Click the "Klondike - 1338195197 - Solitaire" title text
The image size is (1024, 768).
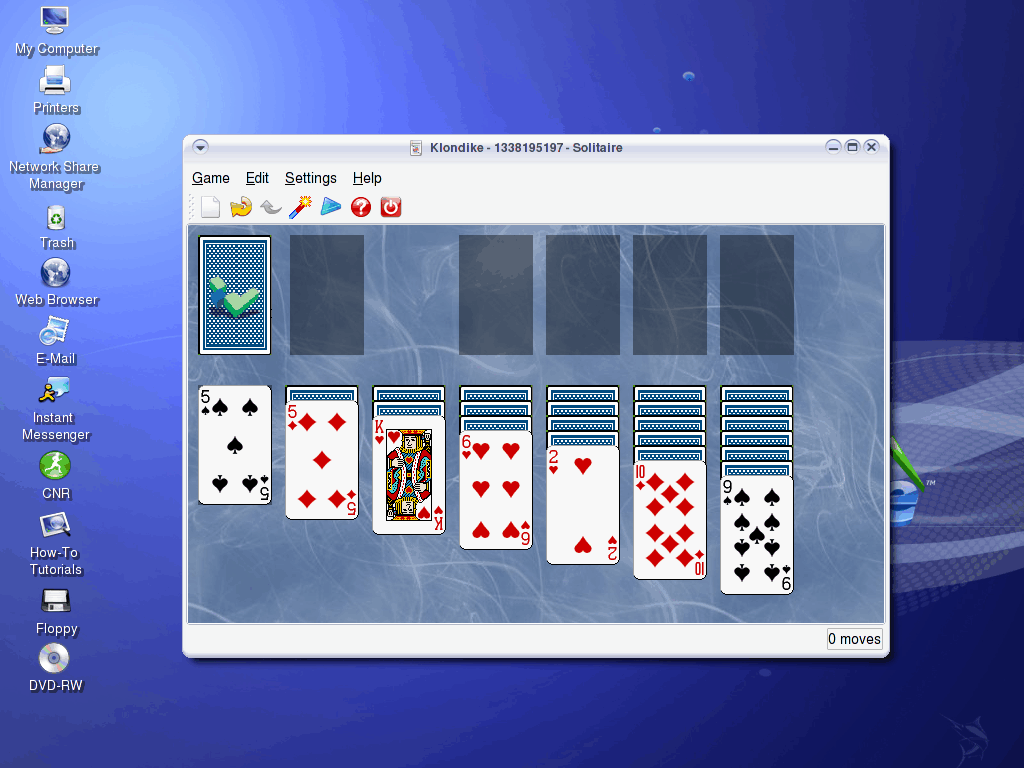(x=526, y=148)
